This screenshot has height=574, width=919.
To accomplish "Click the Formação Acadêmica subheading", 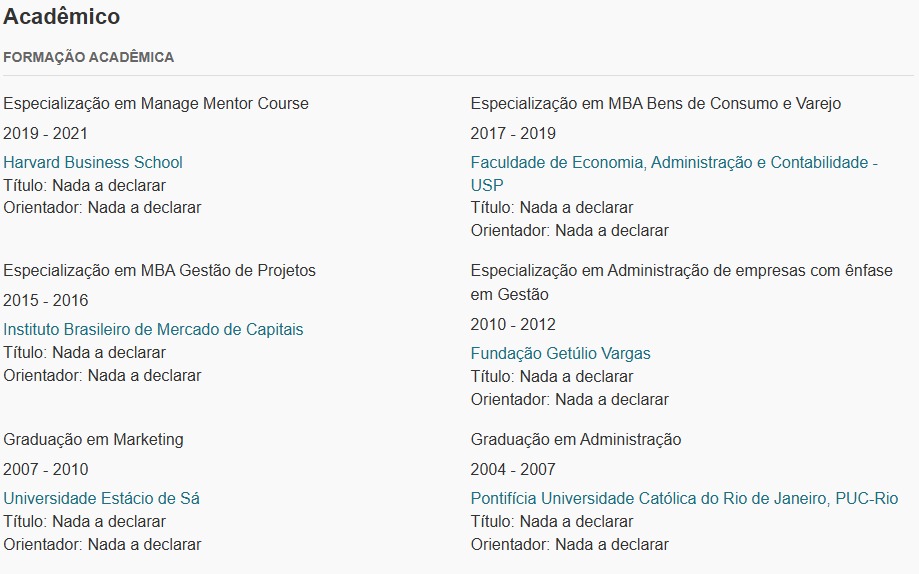I will [x=89, y=57].
